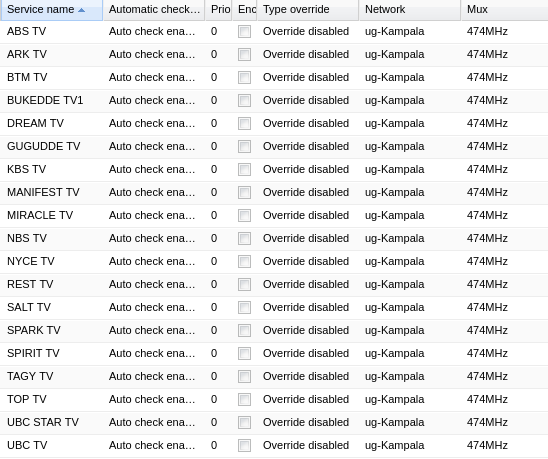Select the UBC STAR TV row
This screenshot has width=548, height=459.
click(x=274, y=422)
